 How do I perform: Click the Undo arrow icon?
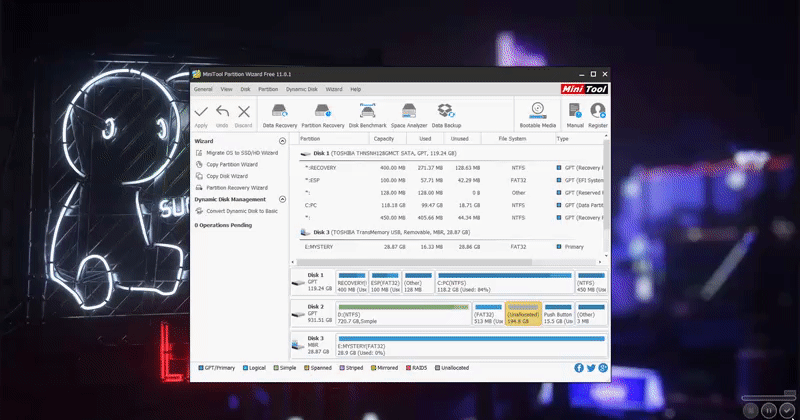(x=222, y=111)
